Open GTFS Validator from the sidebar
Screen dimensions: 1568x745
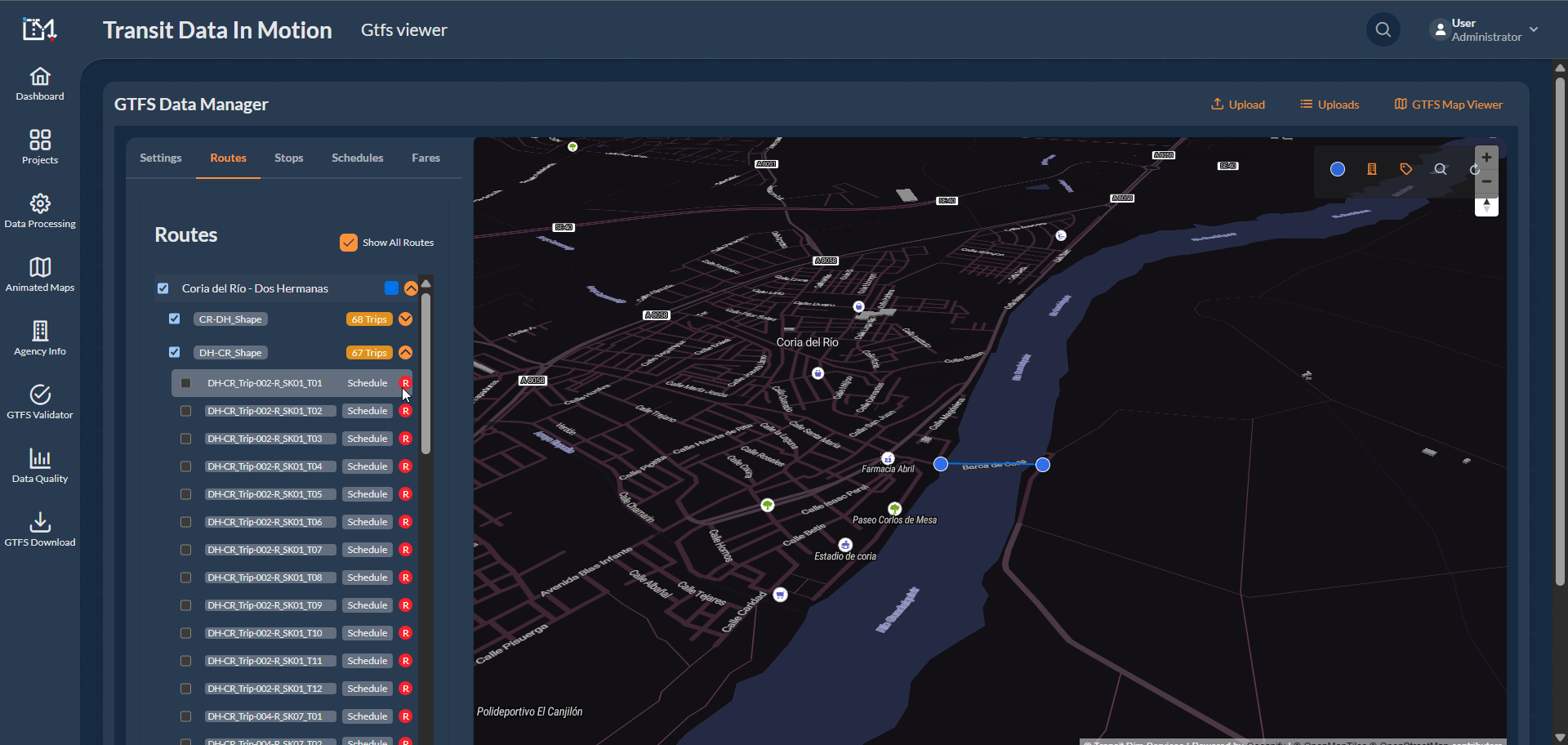(x=40, y=402)
